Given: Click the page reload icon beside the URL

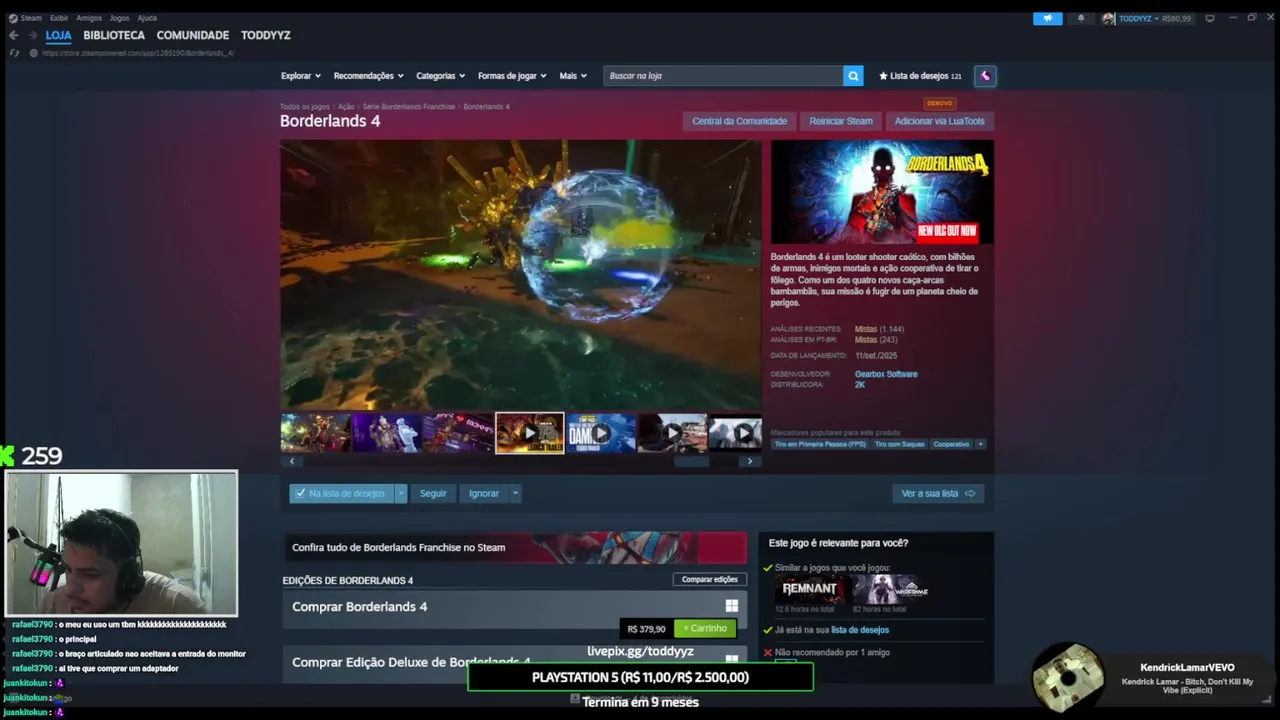Looking at the screenshot, I should pos(14,53).
